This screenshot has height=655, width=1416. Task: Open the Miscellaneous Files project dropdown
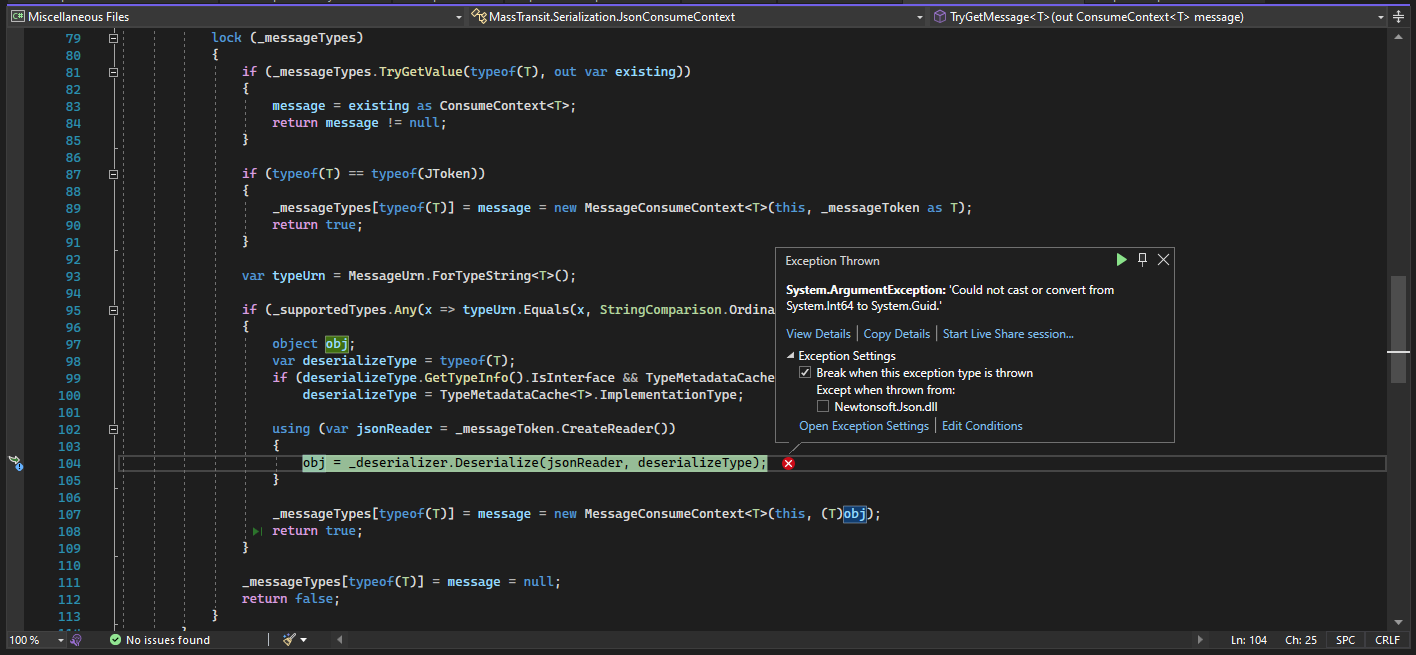[457, 17]
